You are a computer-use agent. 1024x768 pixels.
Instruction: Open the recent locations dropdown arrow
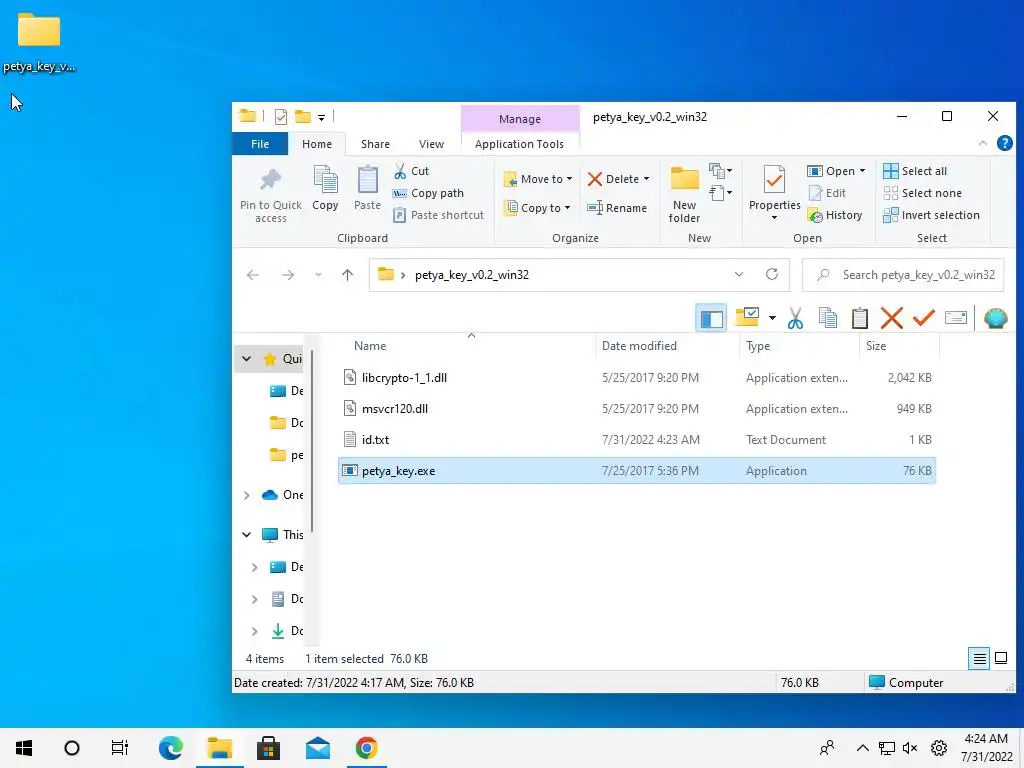(x=318, y=275)
